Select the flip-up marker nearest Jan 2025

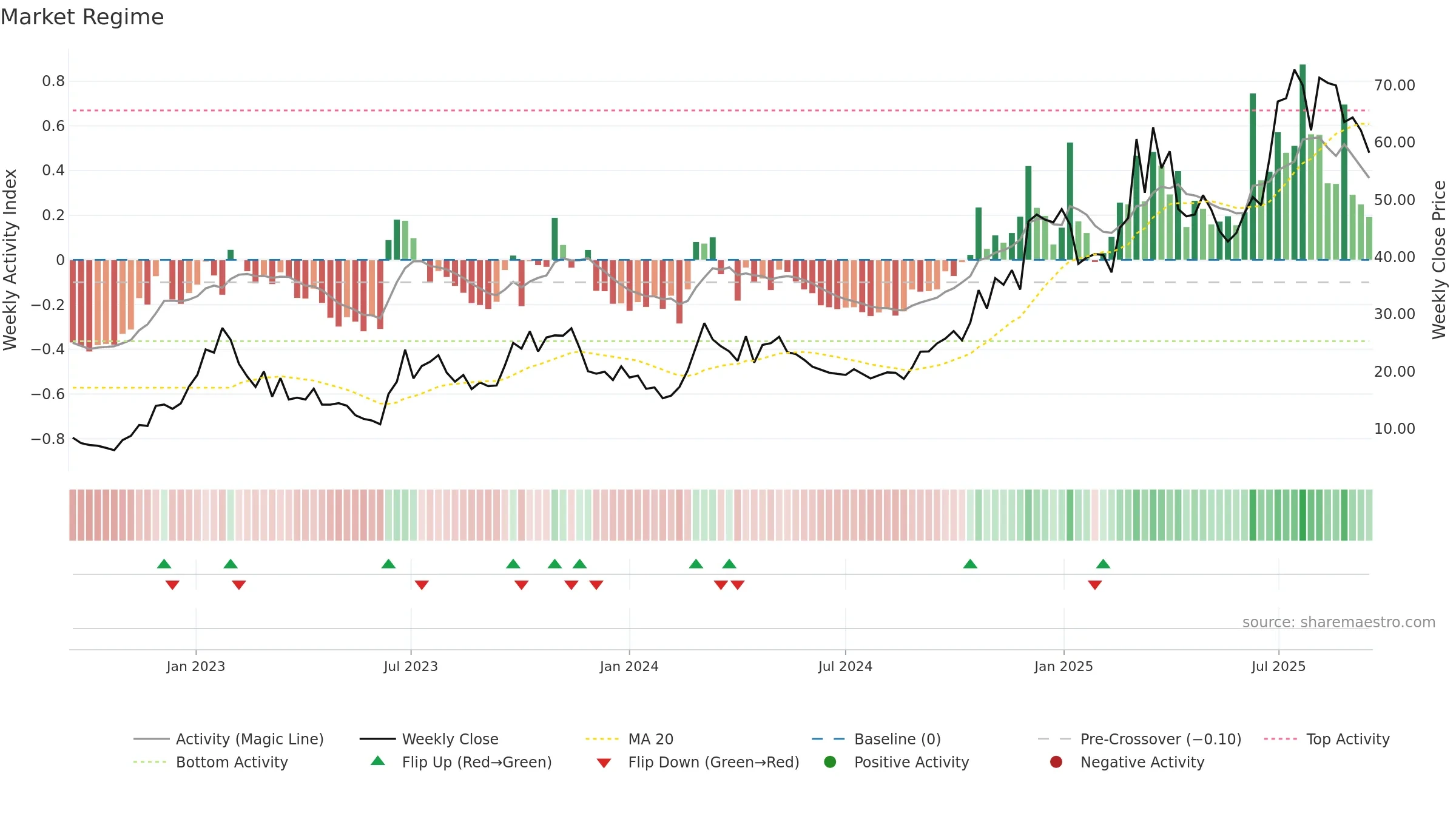point(1103,564)
